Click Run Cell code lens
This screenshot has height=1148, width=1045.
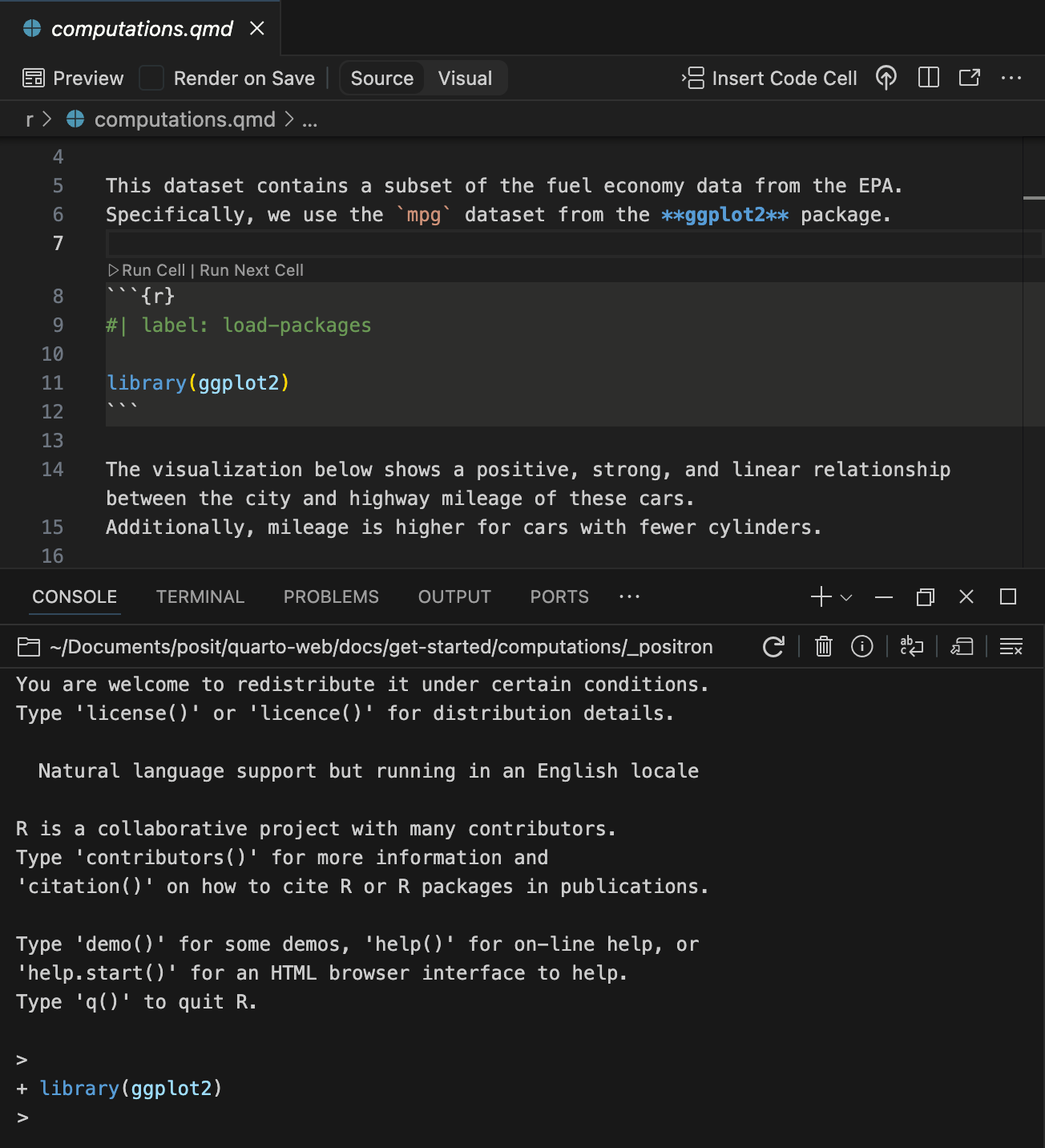tap(153, 270)
